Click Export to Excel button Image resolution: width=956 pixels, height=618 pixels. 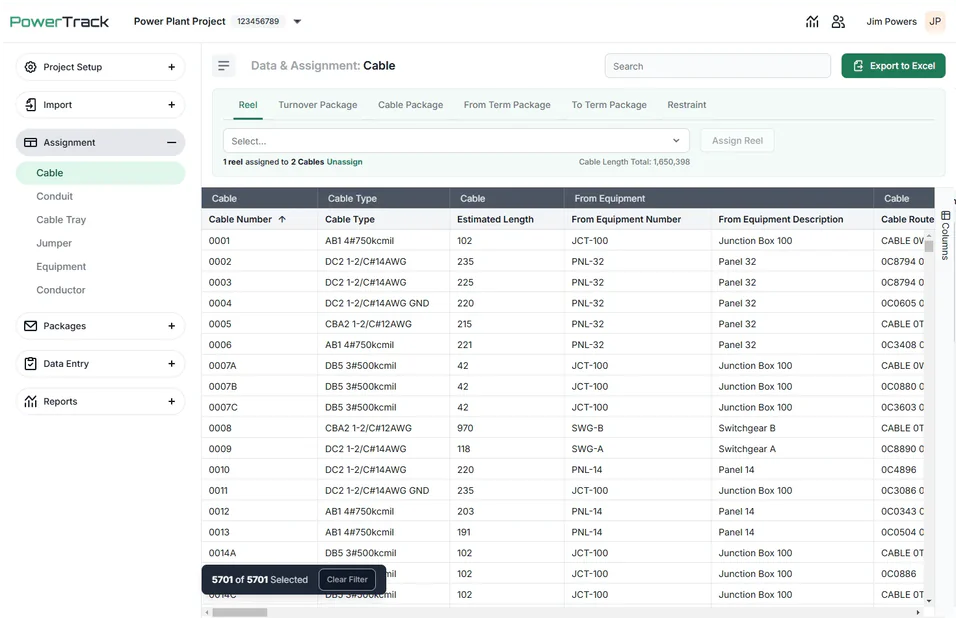coord(893,66)
